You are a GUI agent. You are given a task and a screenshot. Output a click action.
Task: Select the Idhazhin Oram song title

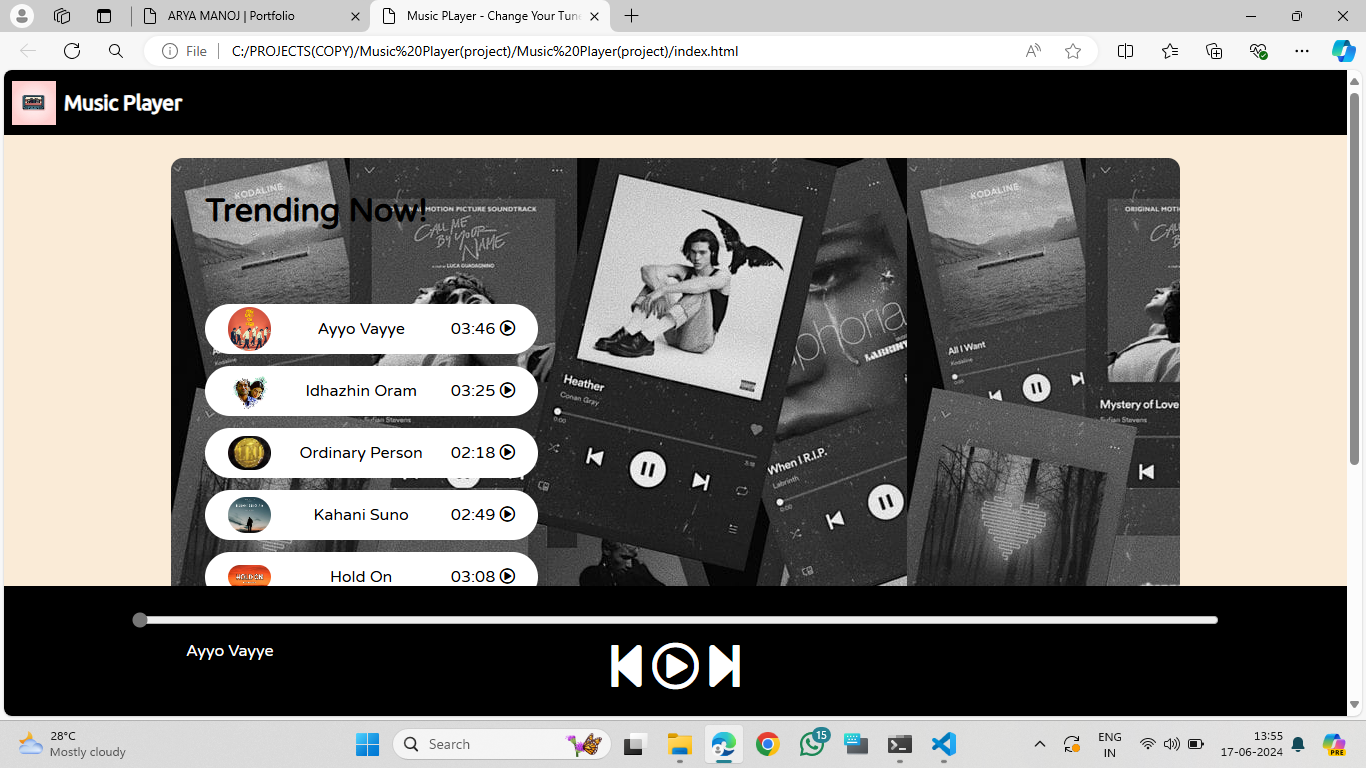361,391
